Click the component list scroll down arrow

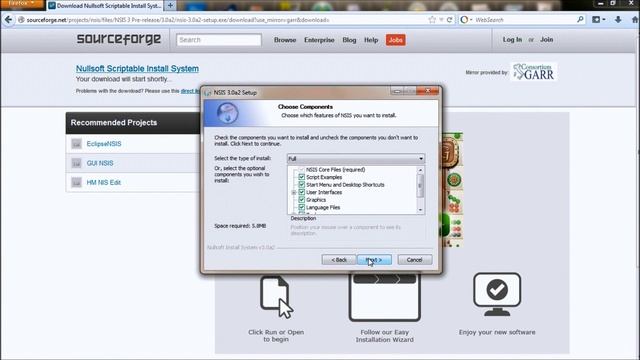click(x=420, y=210)
